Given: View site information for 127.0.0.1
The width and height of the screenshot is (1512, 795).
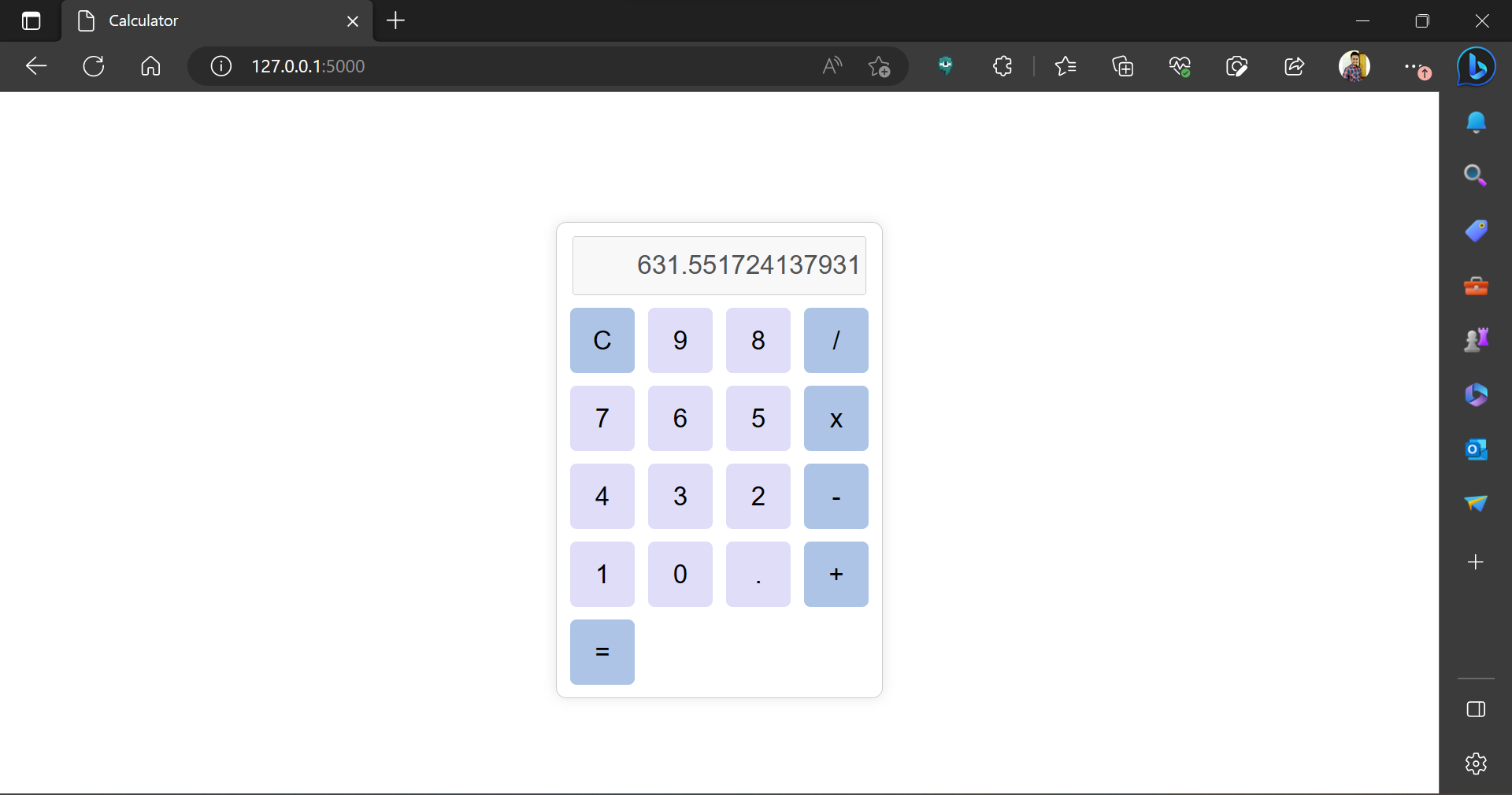Looking at the screenshot, I should pos(220,67).
